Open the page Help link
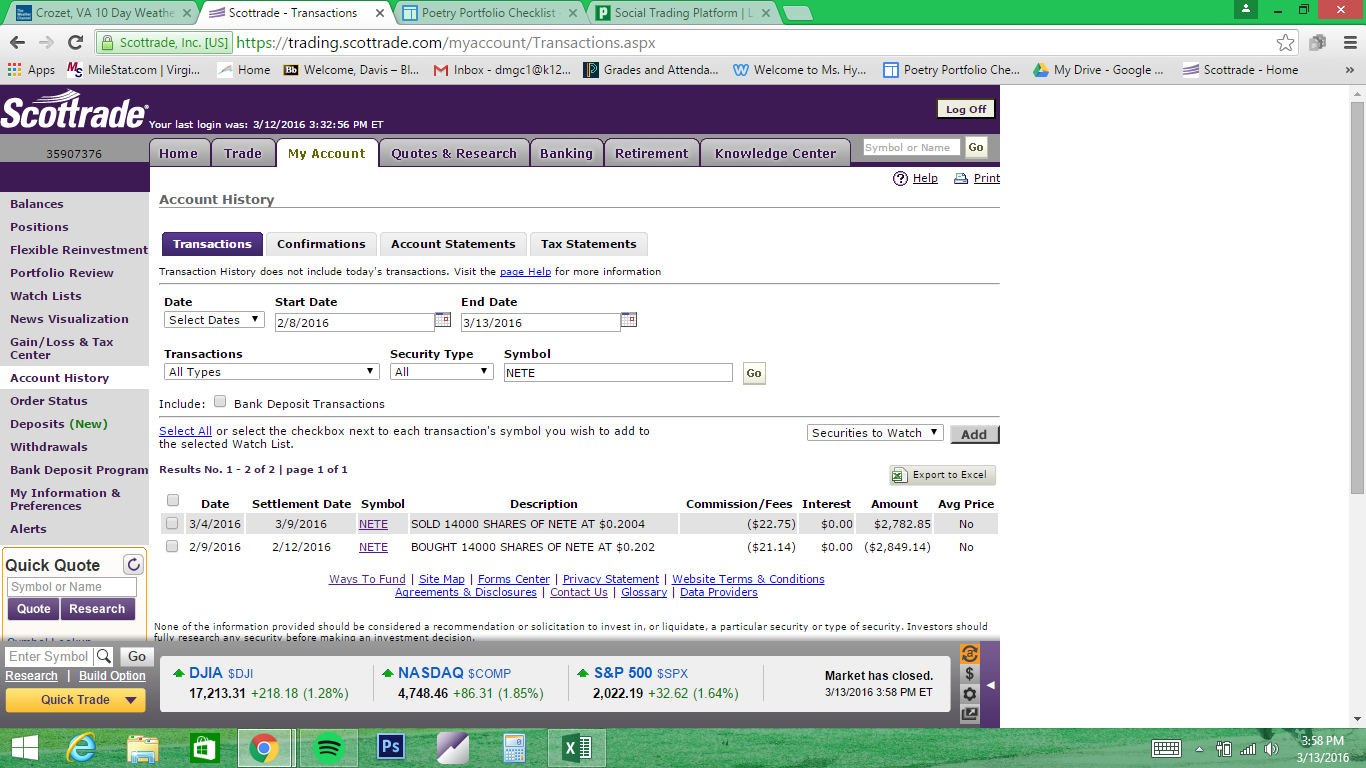 pyautogui.click(x=526, y=271)
